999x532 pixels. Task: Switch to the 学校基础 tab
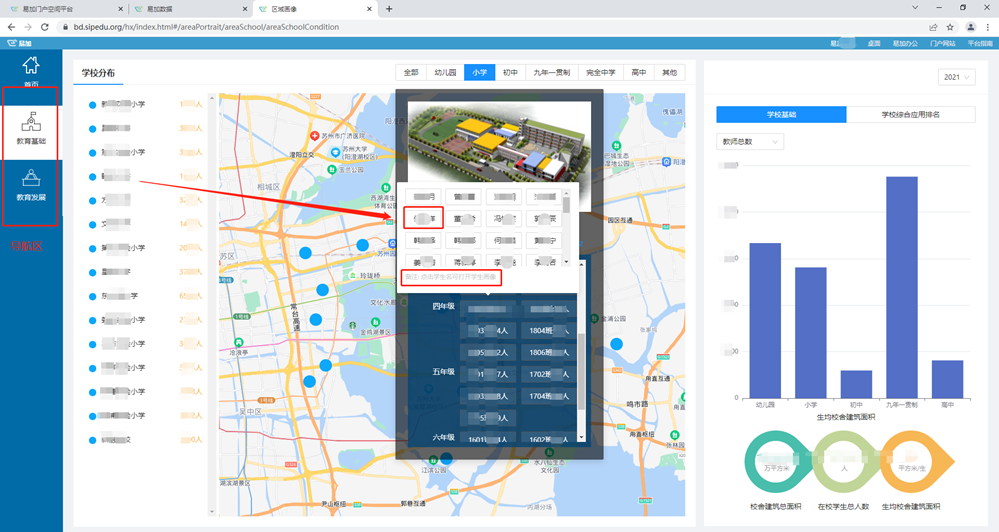(x=781, y=115)
